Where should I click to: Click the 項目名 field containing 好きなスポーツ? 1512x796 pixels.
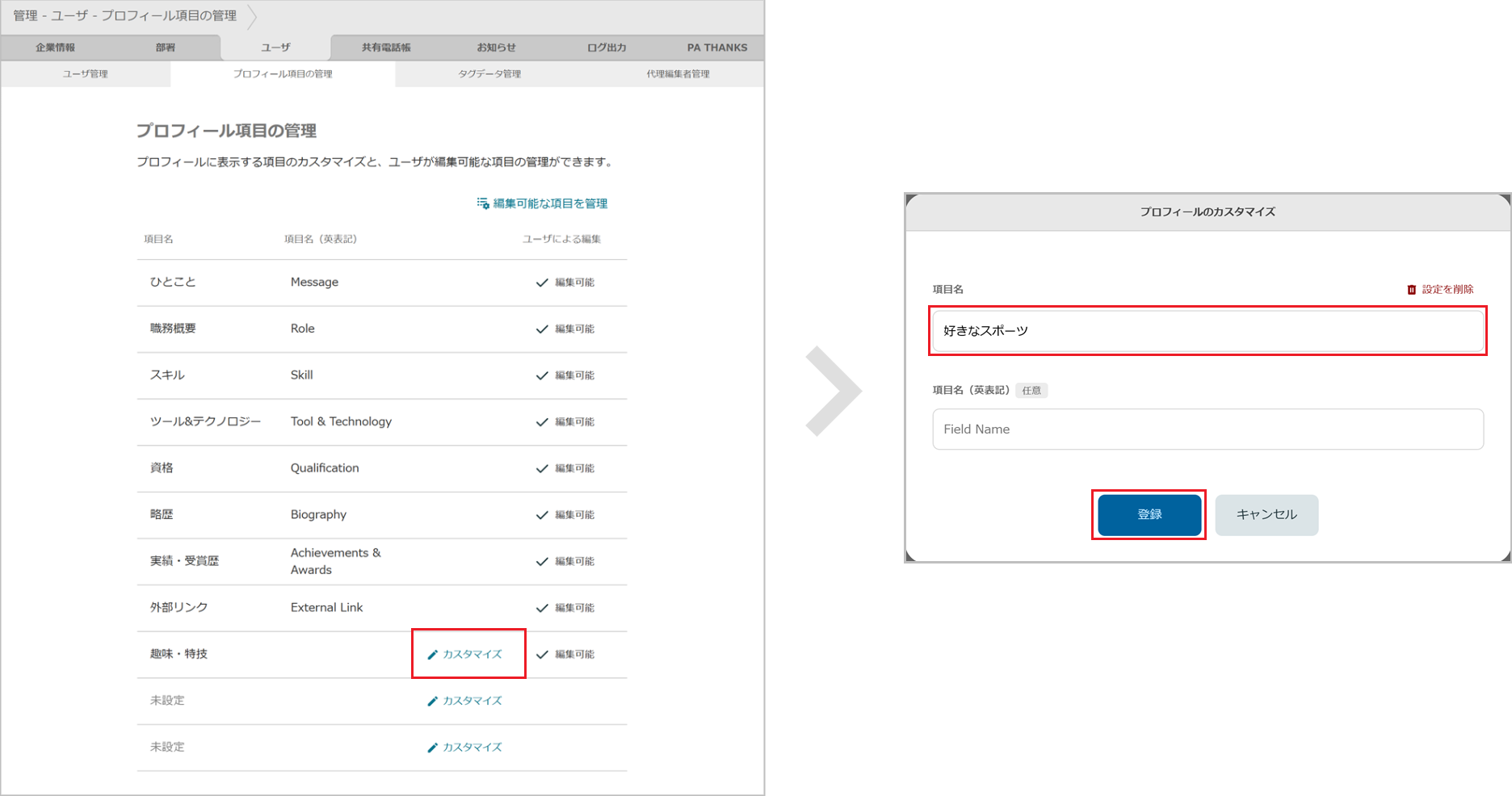coord(1207,331)
